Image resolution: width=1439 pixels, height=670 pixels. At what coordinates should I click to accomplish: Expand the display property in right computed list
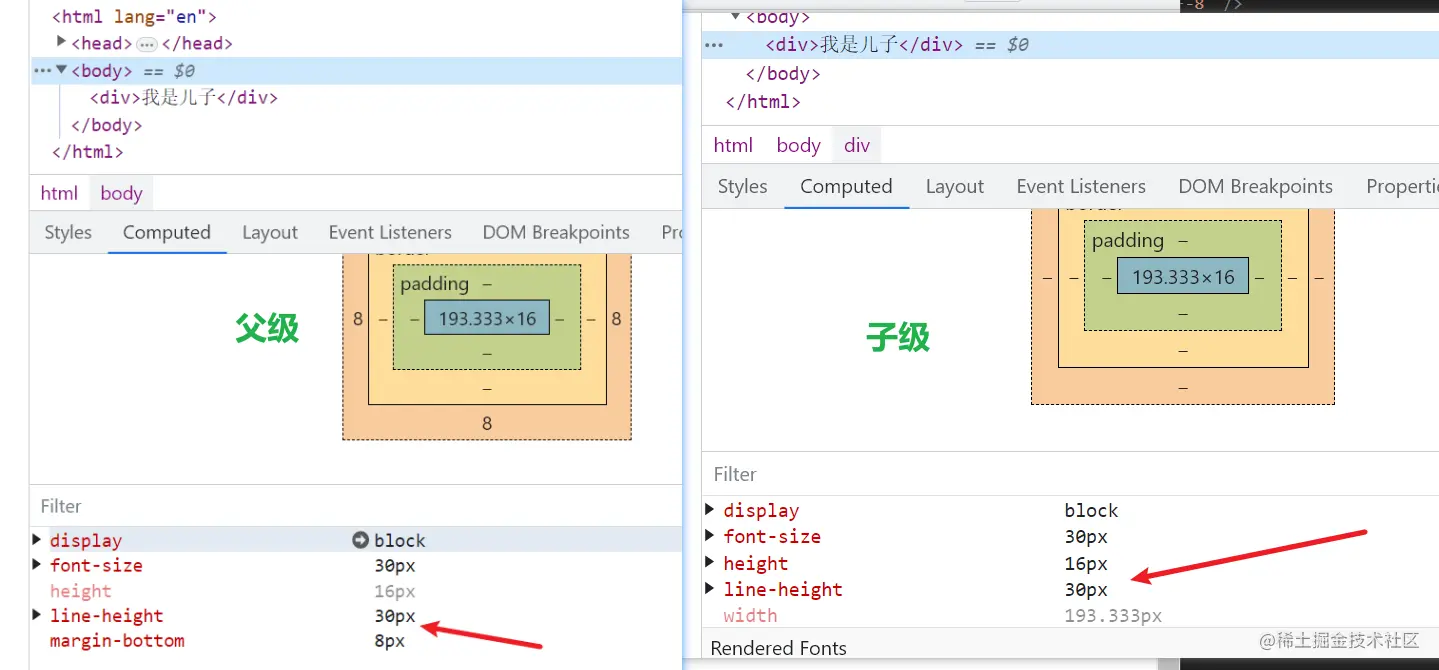710,510
